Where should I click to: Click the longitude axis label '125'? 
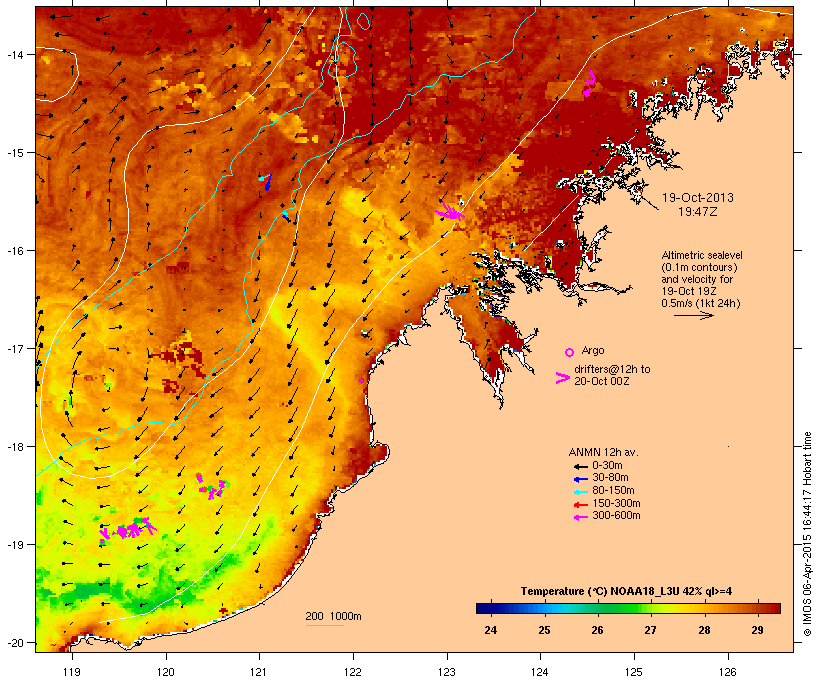tap(634, 672)
